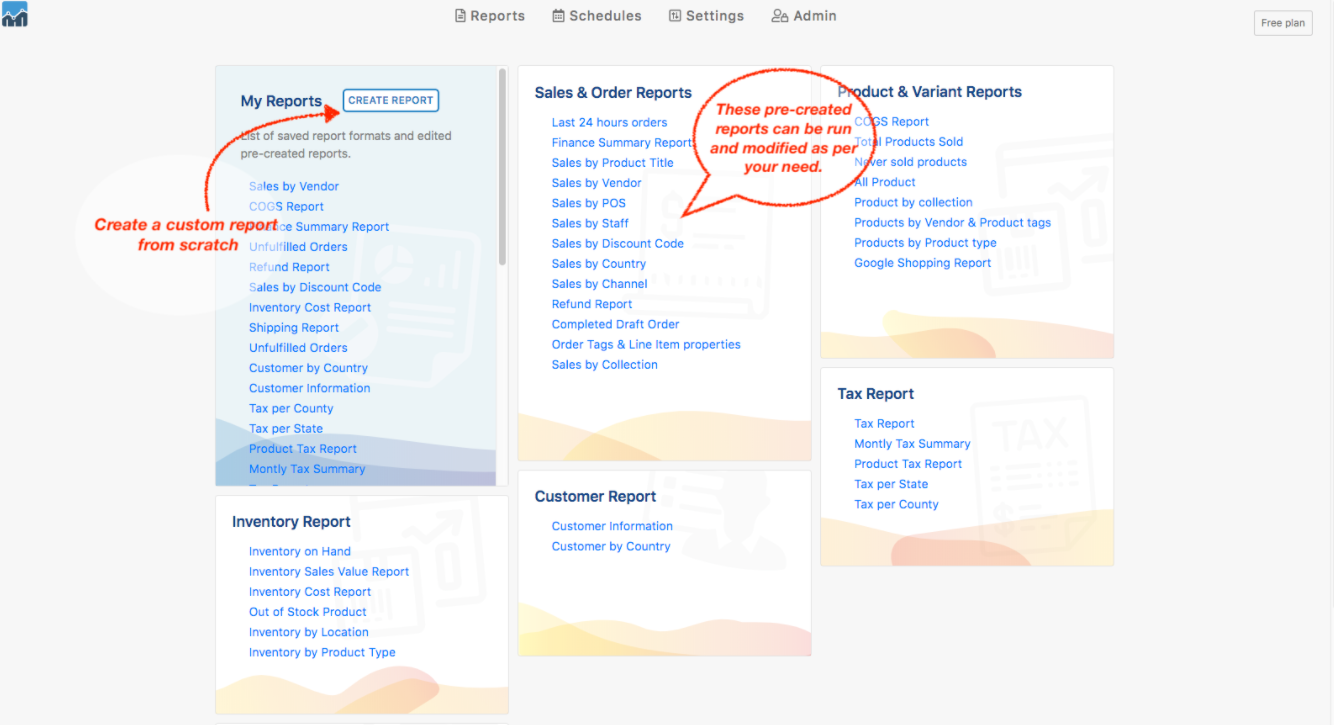
Task: Open Tax per State in Tax Report panel
Action: click(891, 484)
